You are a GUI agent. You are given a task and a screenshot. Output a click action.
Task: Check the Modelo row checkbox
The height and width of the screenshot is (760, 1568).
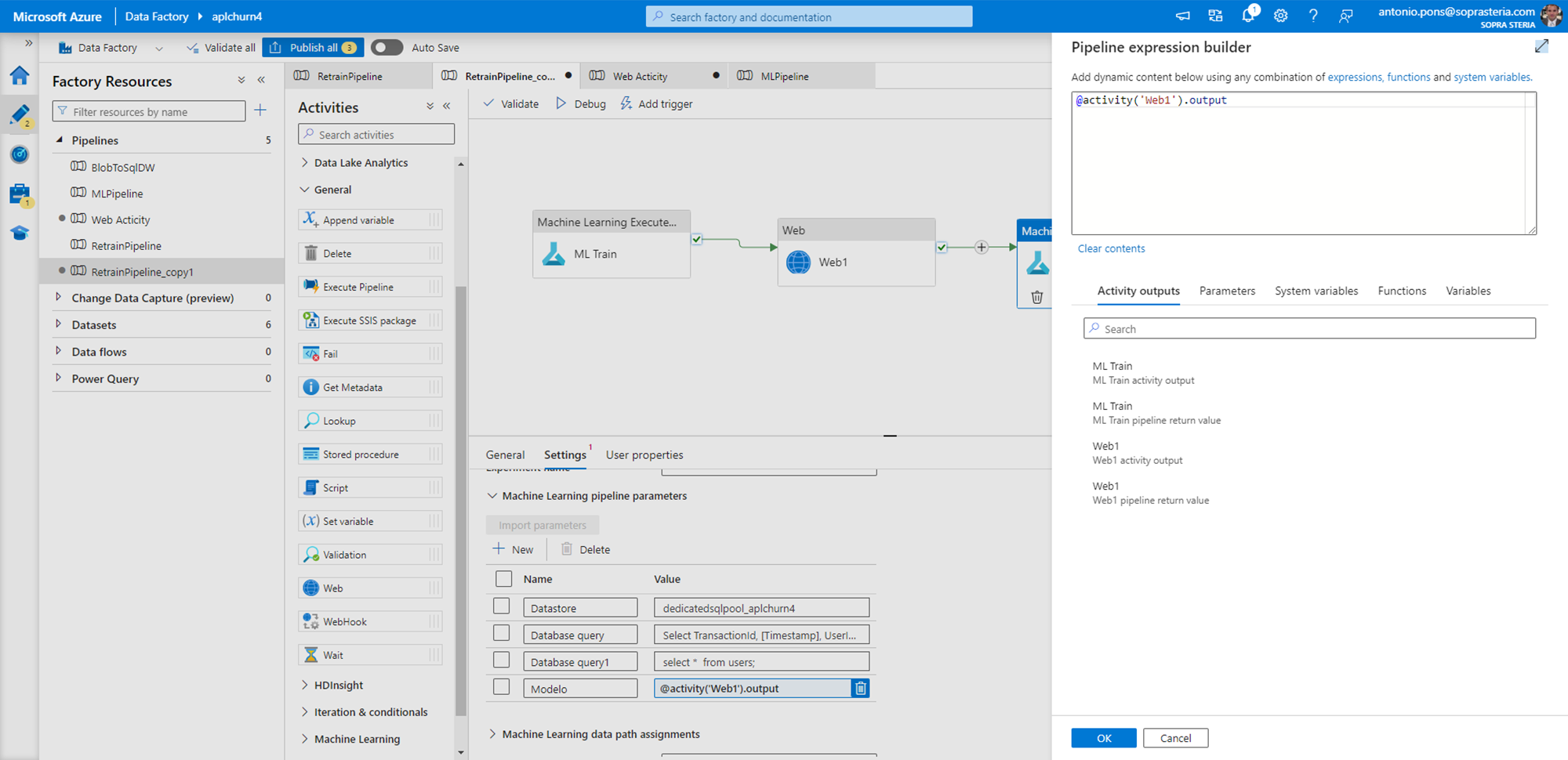click(502, 687)
